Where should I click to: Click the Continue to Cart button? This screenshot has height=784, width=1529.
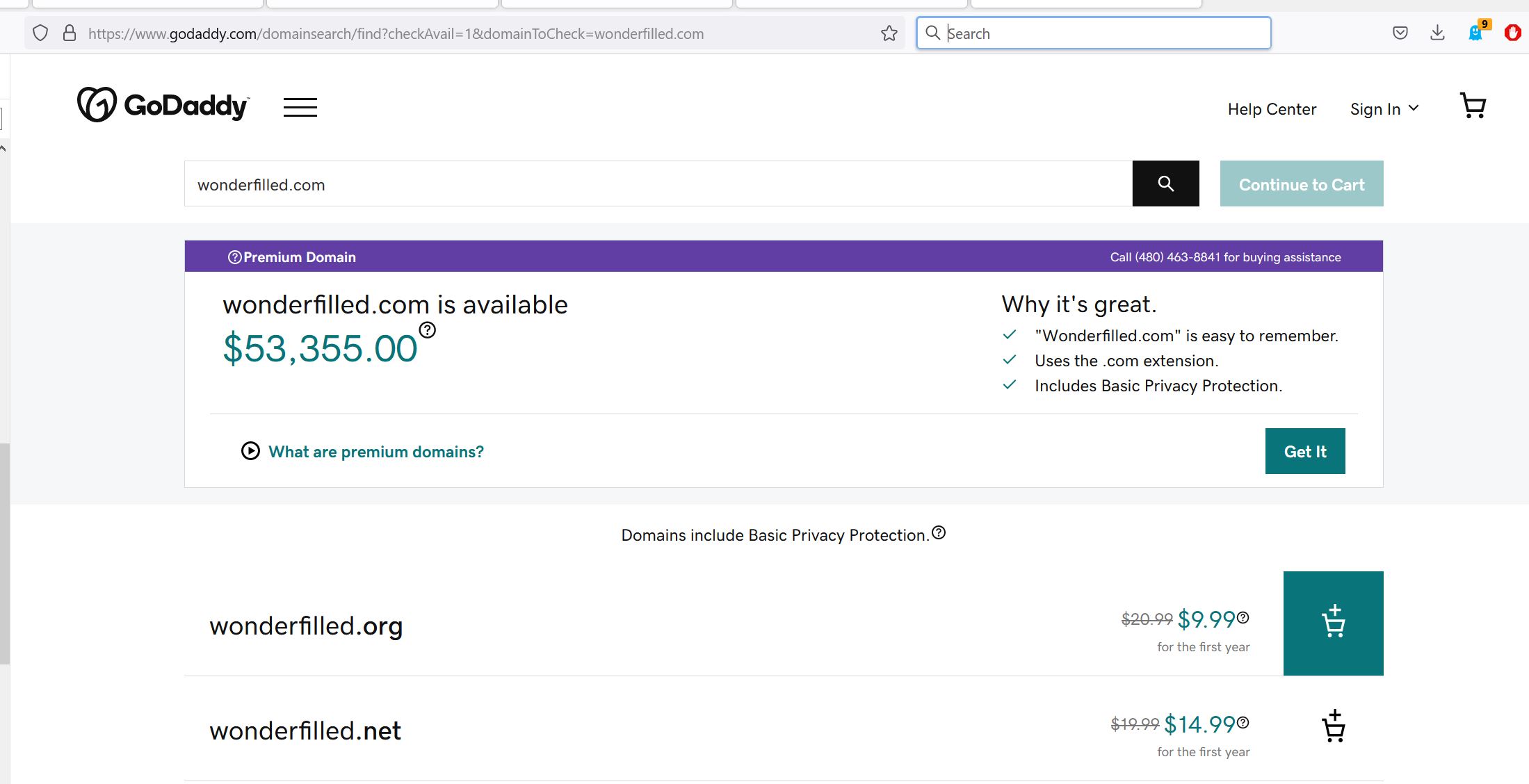[x=1302, y=183]
